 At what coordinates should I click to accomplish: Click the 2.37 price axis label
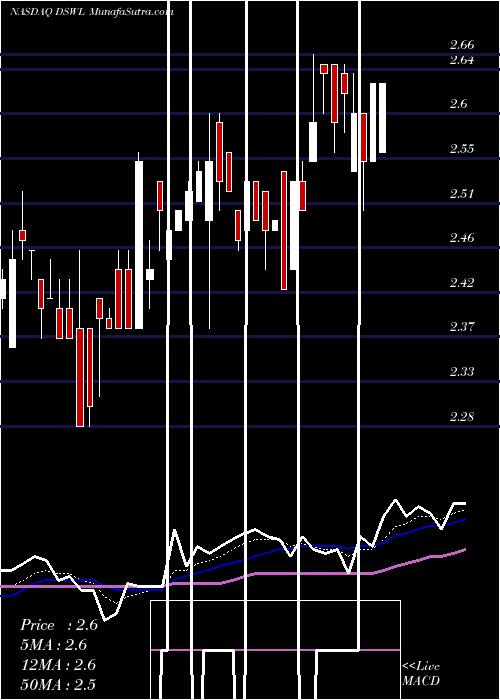click(462, 326)
